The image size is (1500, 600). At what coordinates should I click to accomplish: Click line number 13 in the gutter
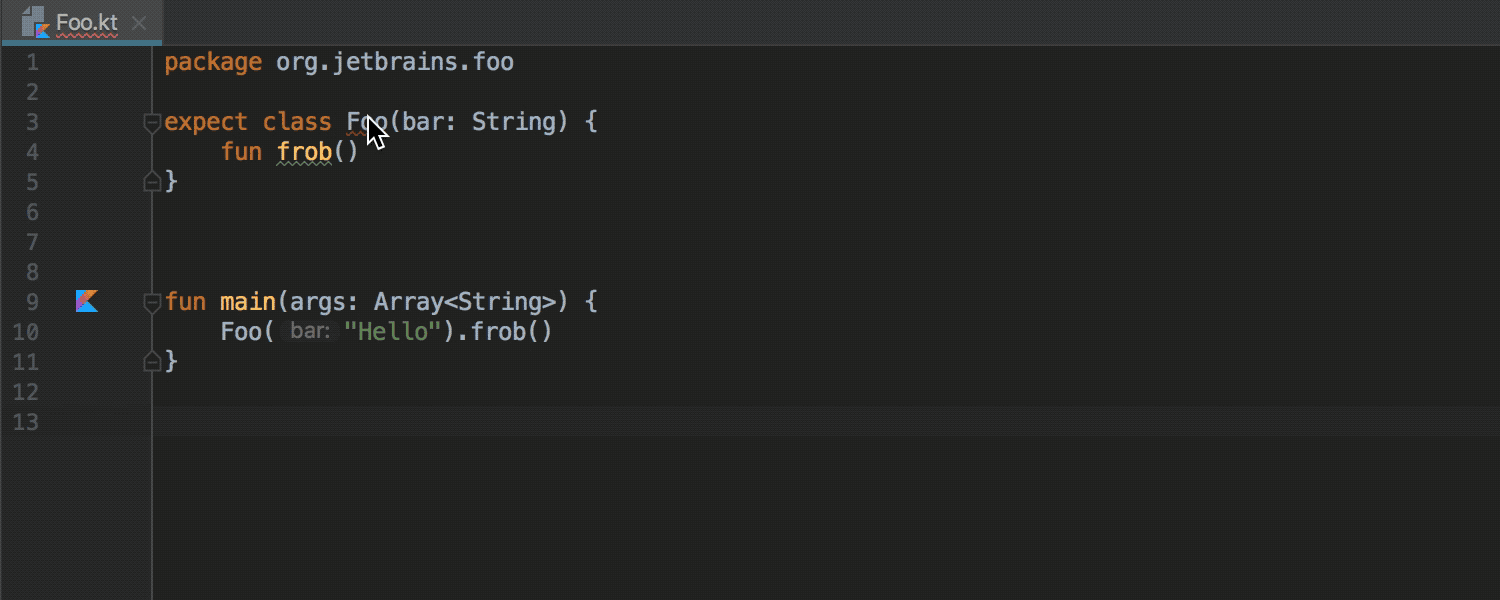(25, 422)
